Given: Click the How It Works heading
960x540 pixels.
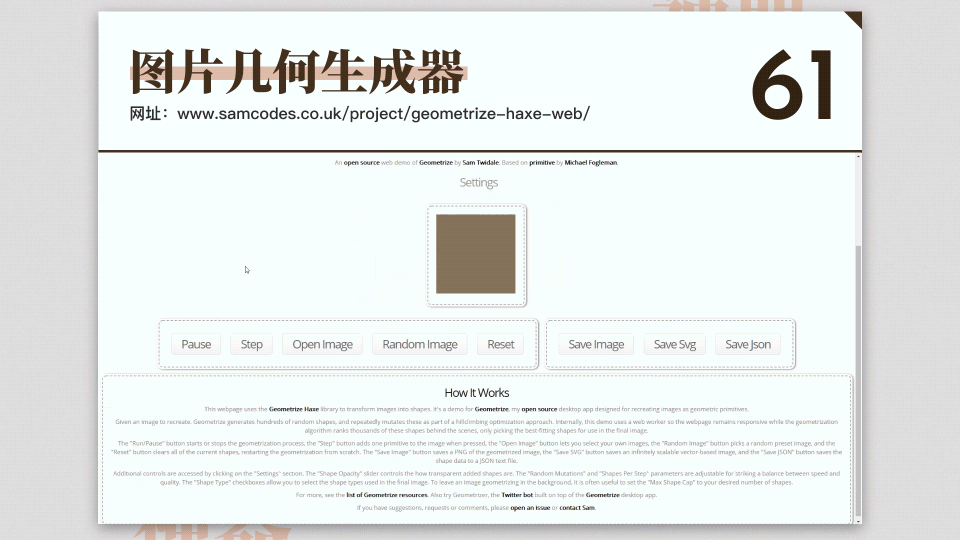Looking at the screenshot, I should pos(477,393).
